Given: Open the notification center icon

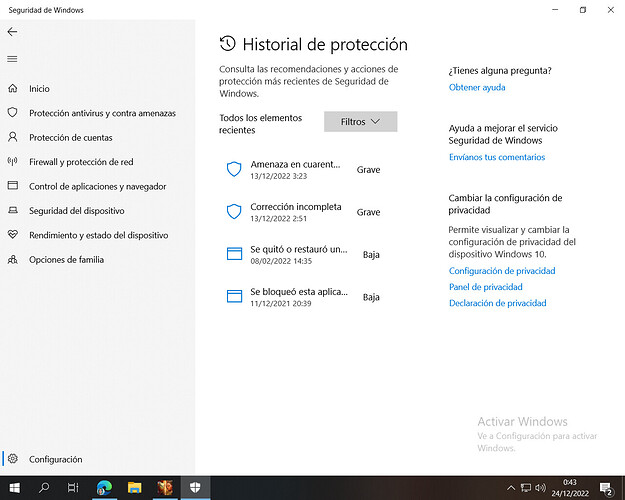Looking at the screenshot, I should pos(606,488).
